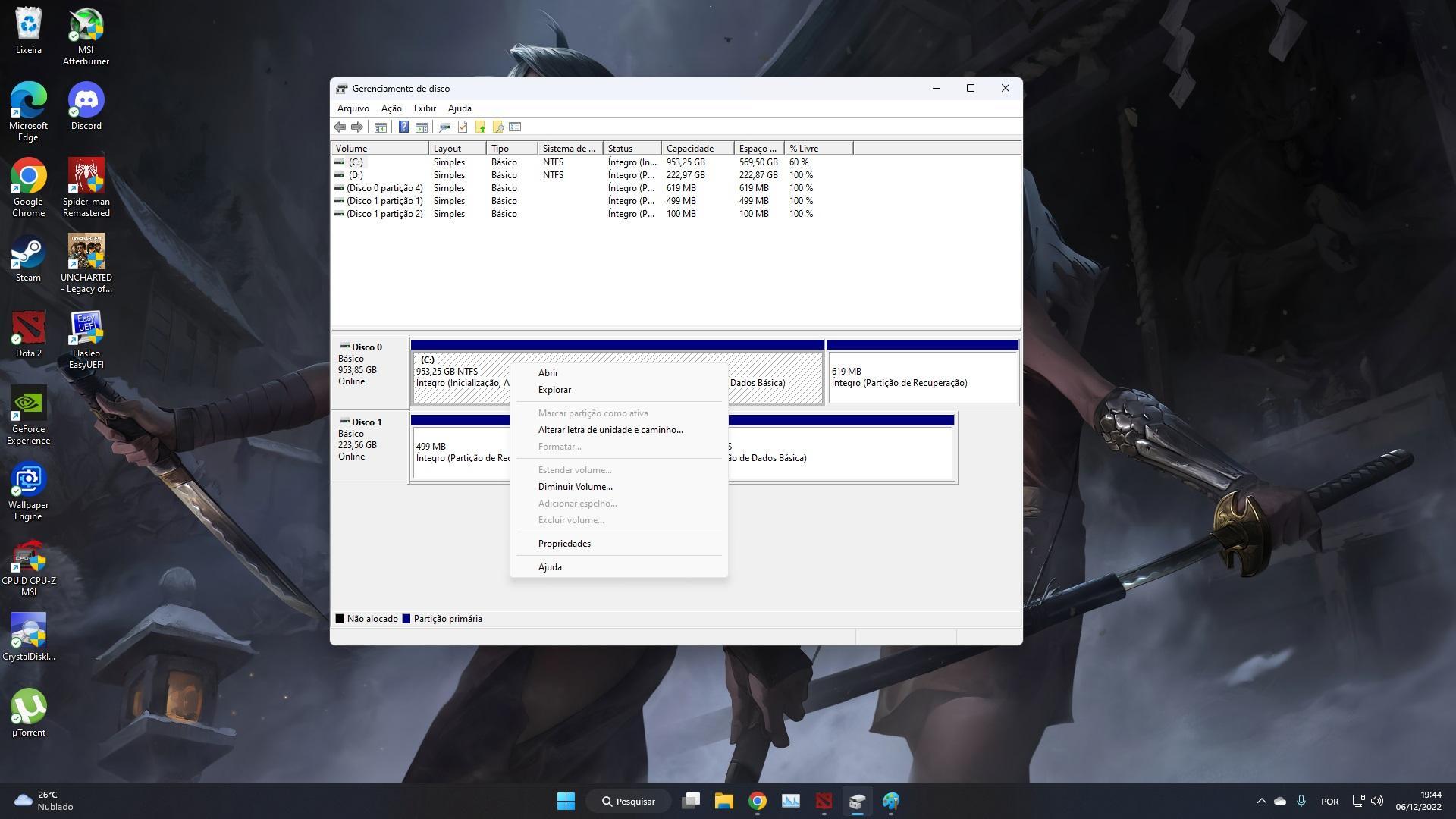Open the Ajuda menu in the menu bar
1456x819 pixels.
(460, 108)
